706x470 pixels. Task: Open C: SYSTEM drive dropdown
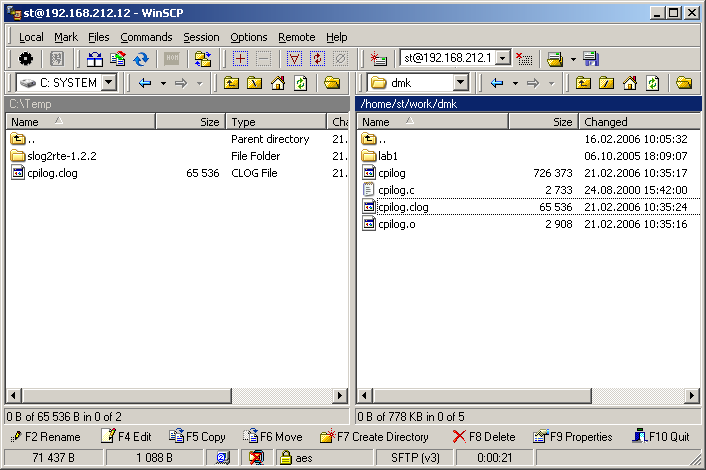point(109,82)
